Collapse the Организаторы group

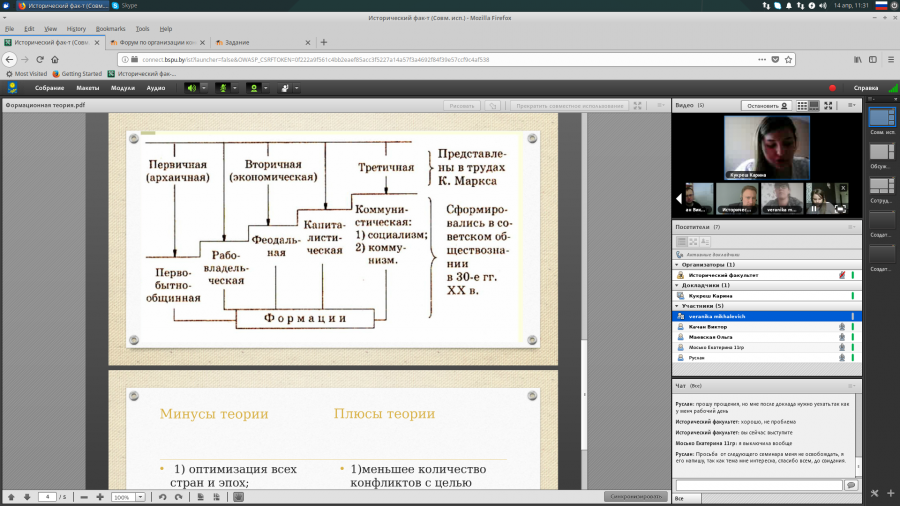(x=677, y=264)
